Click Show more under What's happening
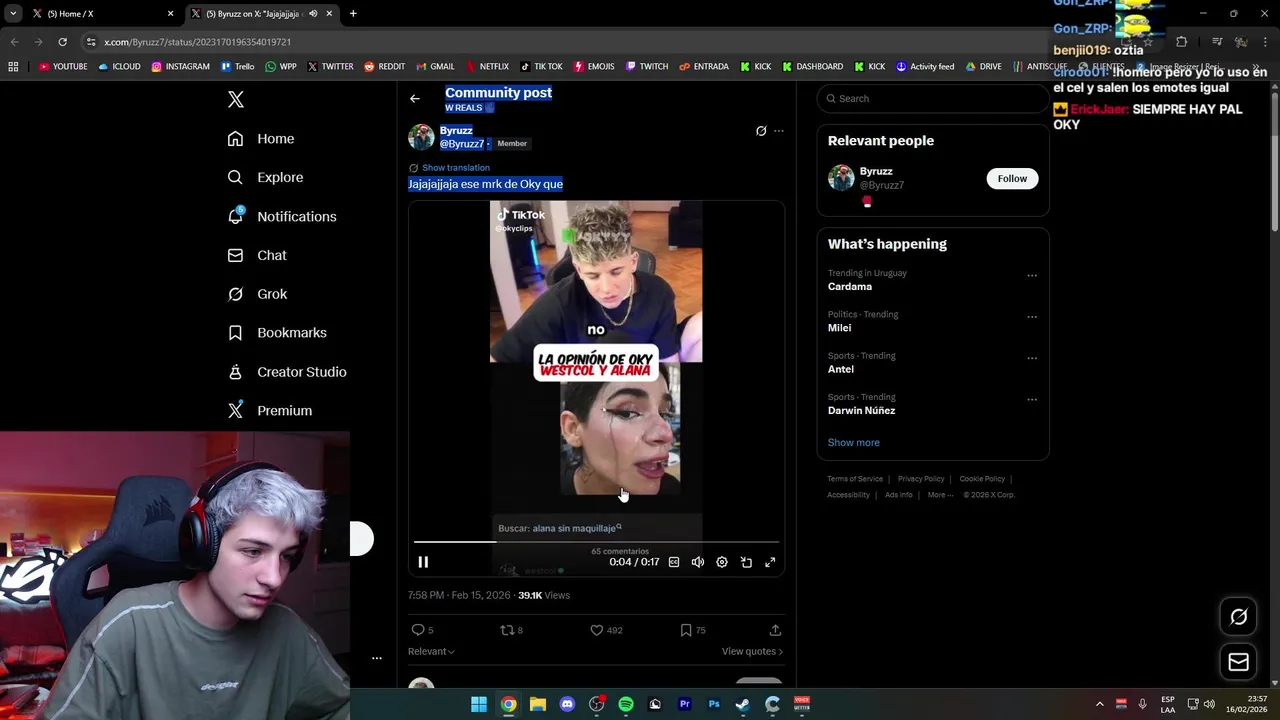The image size is (1280, 720). tap(853, 442)
